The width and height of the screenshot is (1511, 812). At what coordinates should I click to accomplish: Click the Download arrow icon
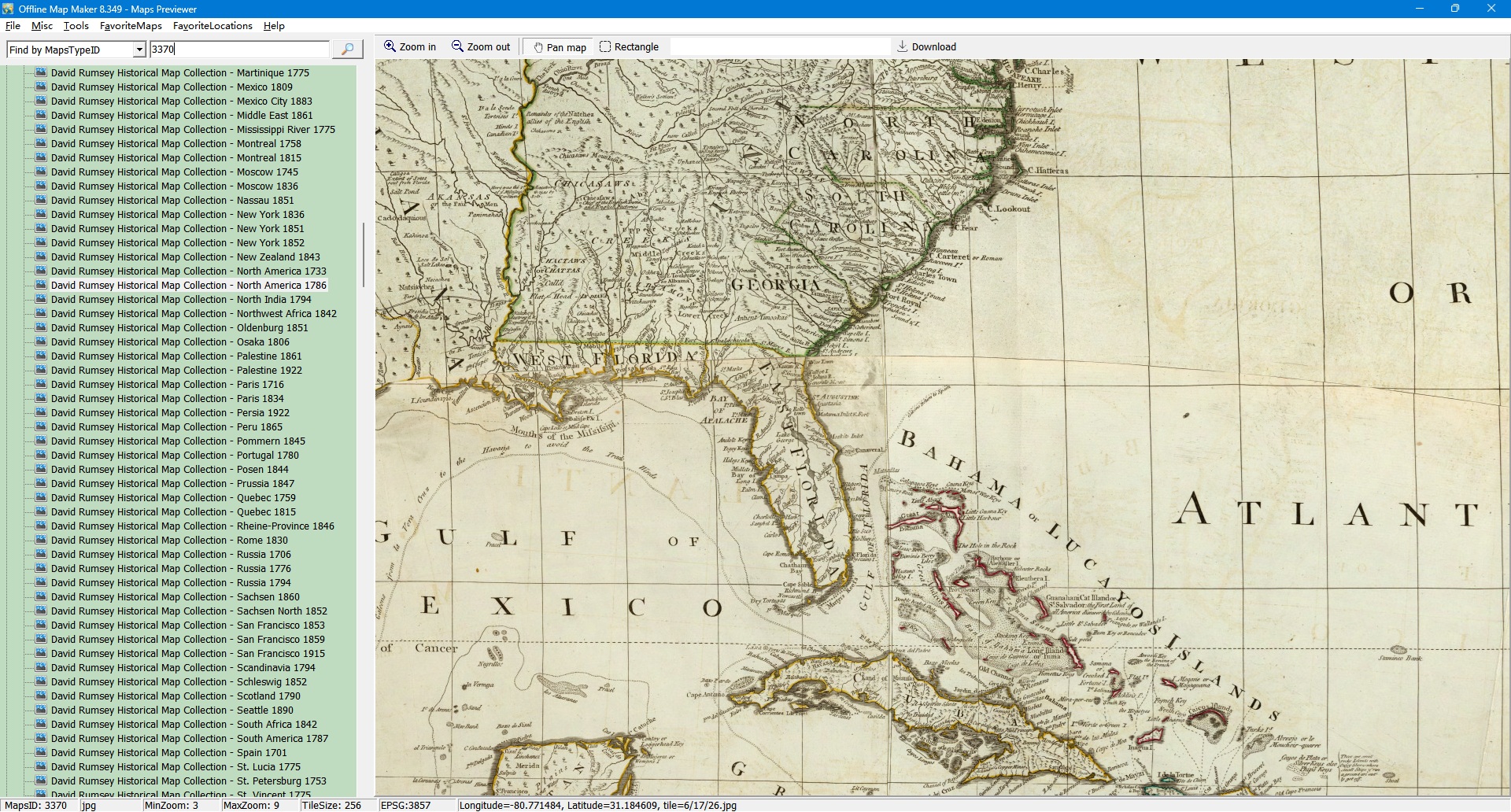tap(903, 46)
